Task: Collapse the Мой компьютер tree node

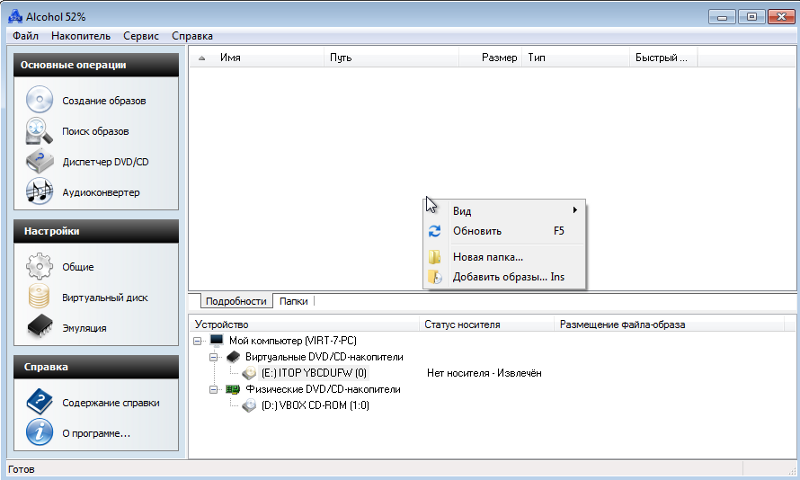Action: pos(197,341)
